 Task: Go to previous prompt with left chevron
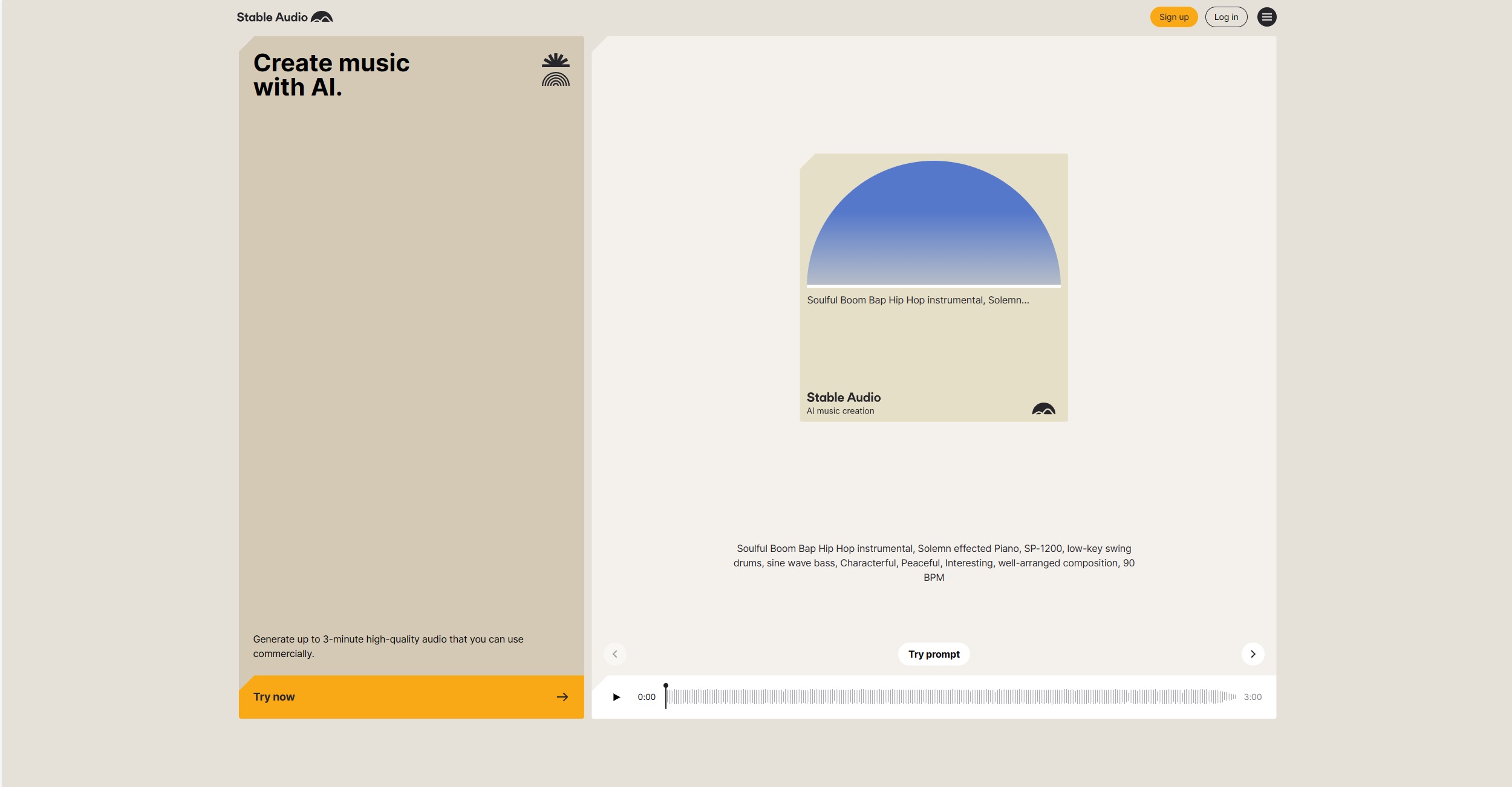tap(614, 654)
